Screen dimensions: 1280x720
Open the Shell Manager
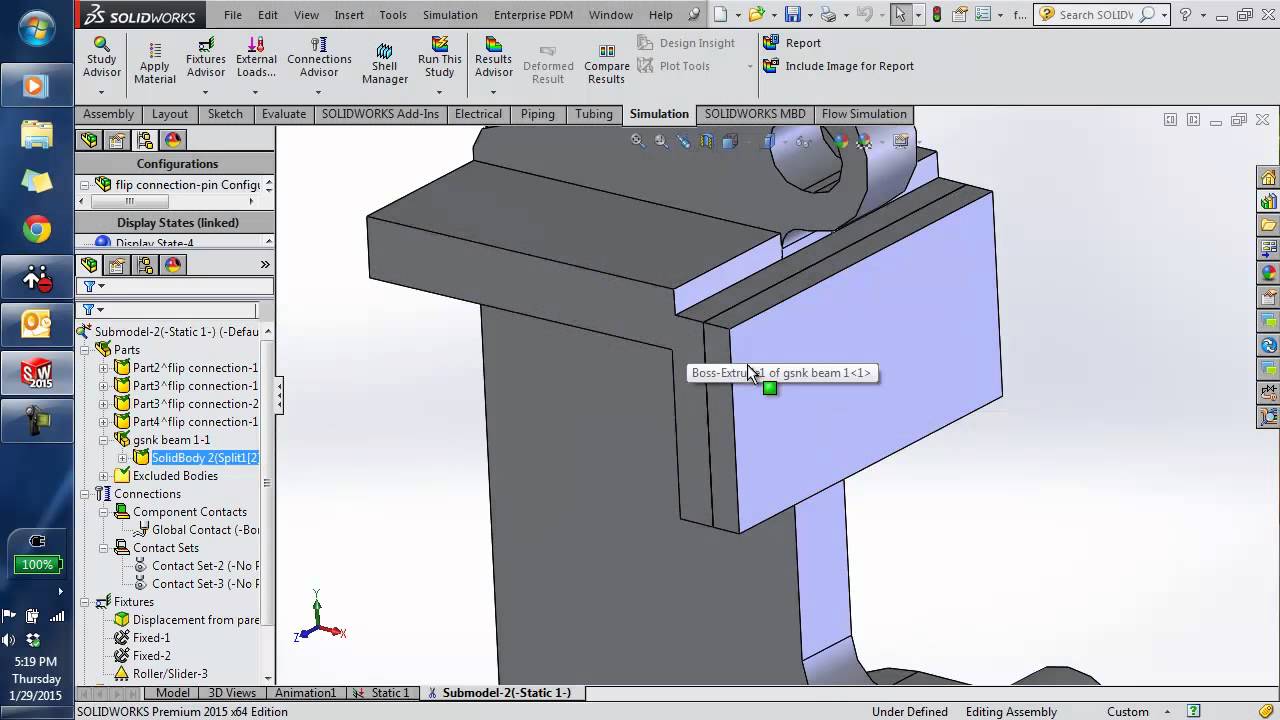pyautogui.click(x=385, y=65)
